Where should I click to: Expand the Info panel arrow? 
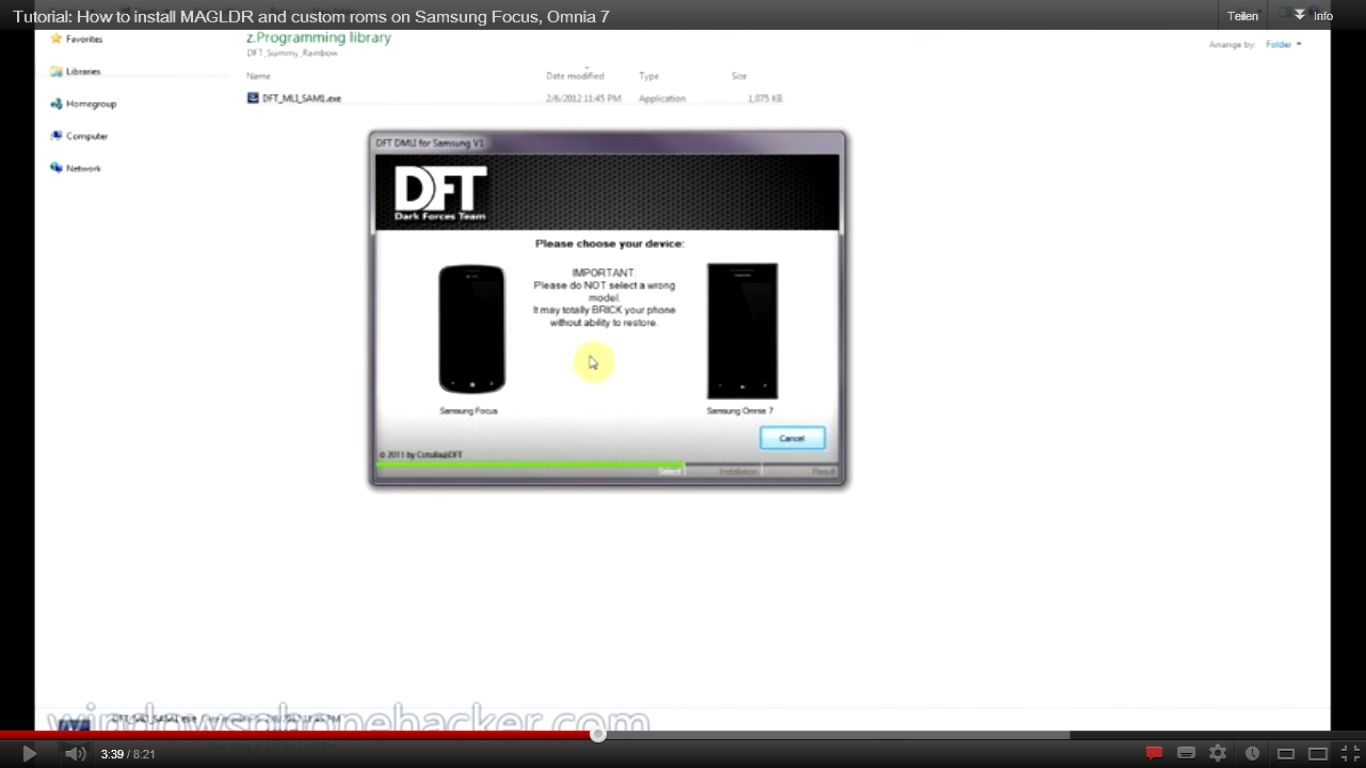pyautogui.click(x=1300, y=15)
